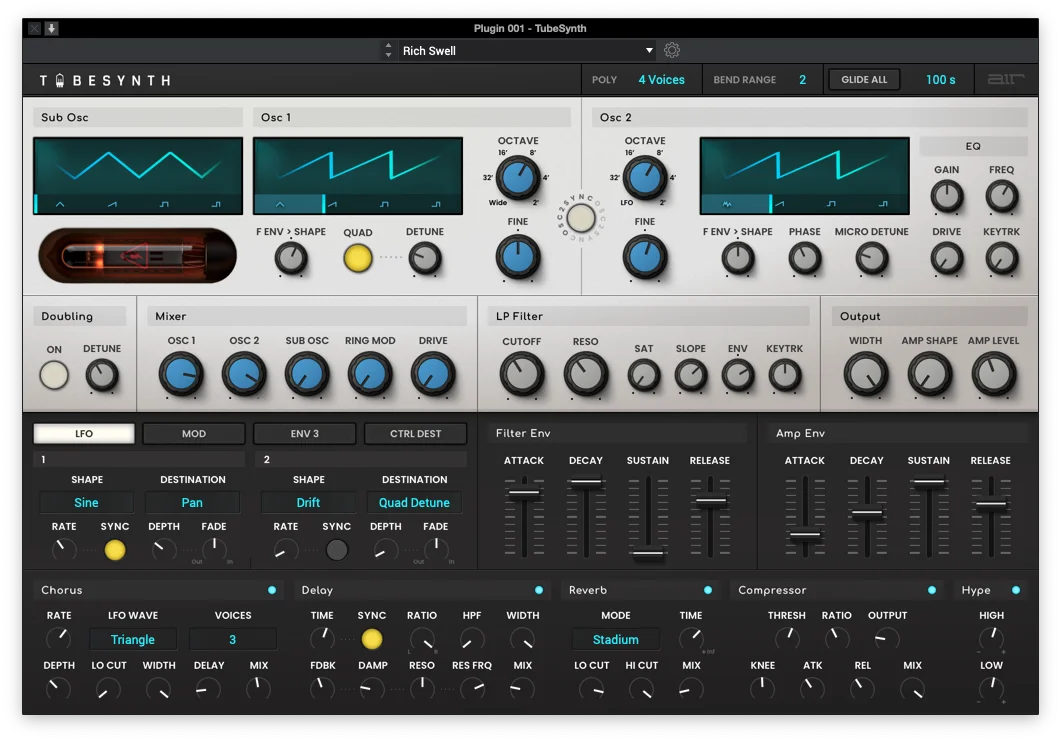Click the EQ GAIN knob
The image size is (1061, 741).
[x=947, y=196]
